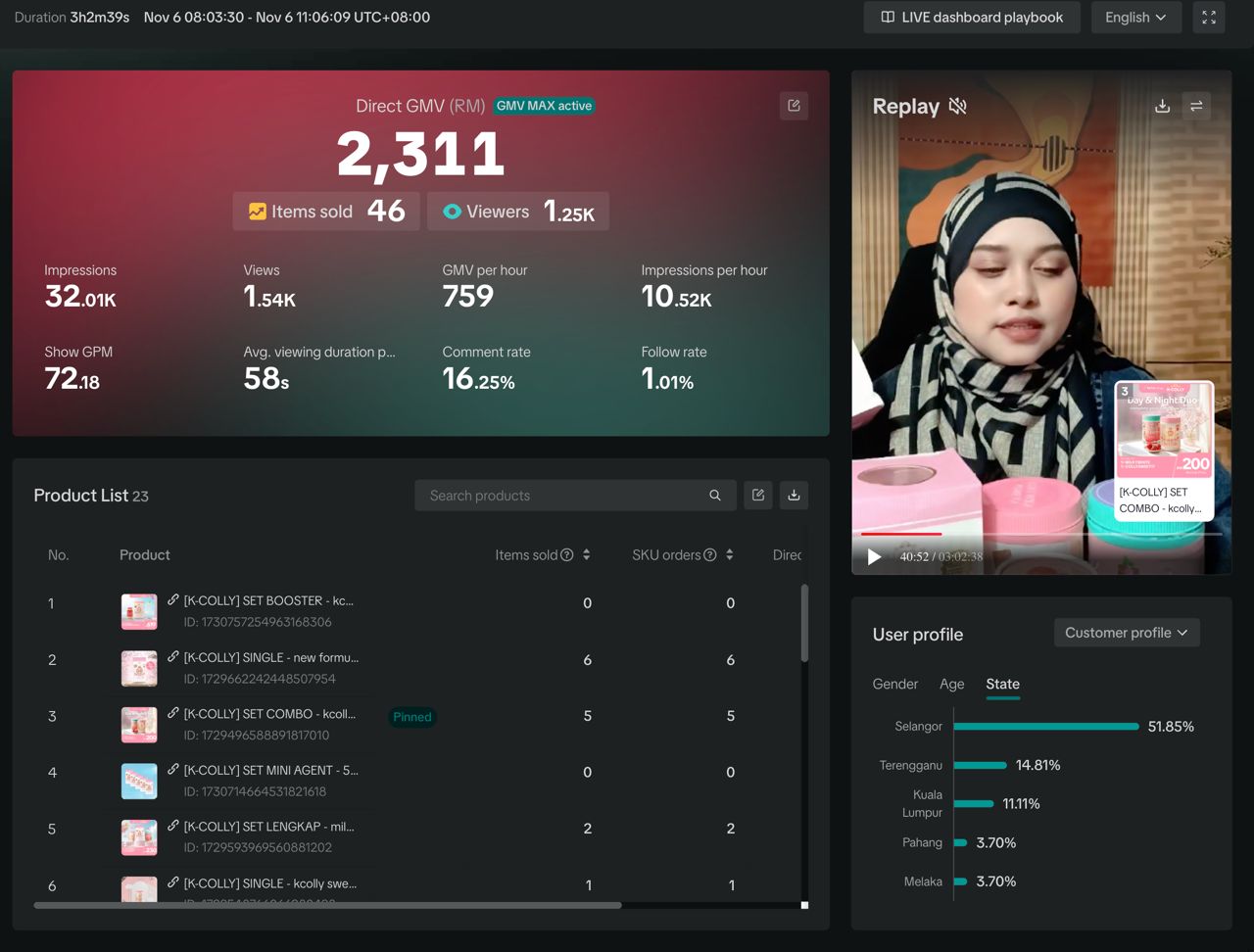Click the fullscreen expand icon
Viewport: 1254px width, 952px height.
[x=1208, y=18]
